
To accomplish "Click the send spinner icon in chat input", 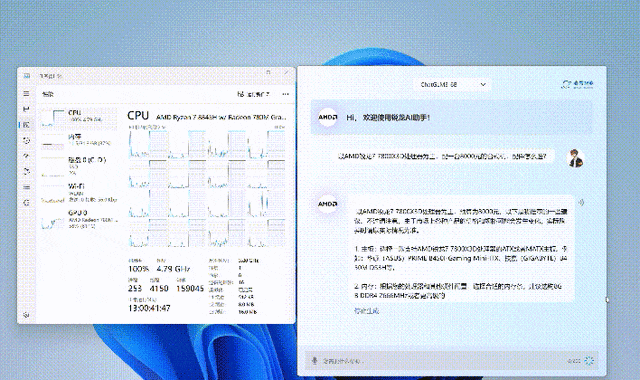I will pos(589,361).
